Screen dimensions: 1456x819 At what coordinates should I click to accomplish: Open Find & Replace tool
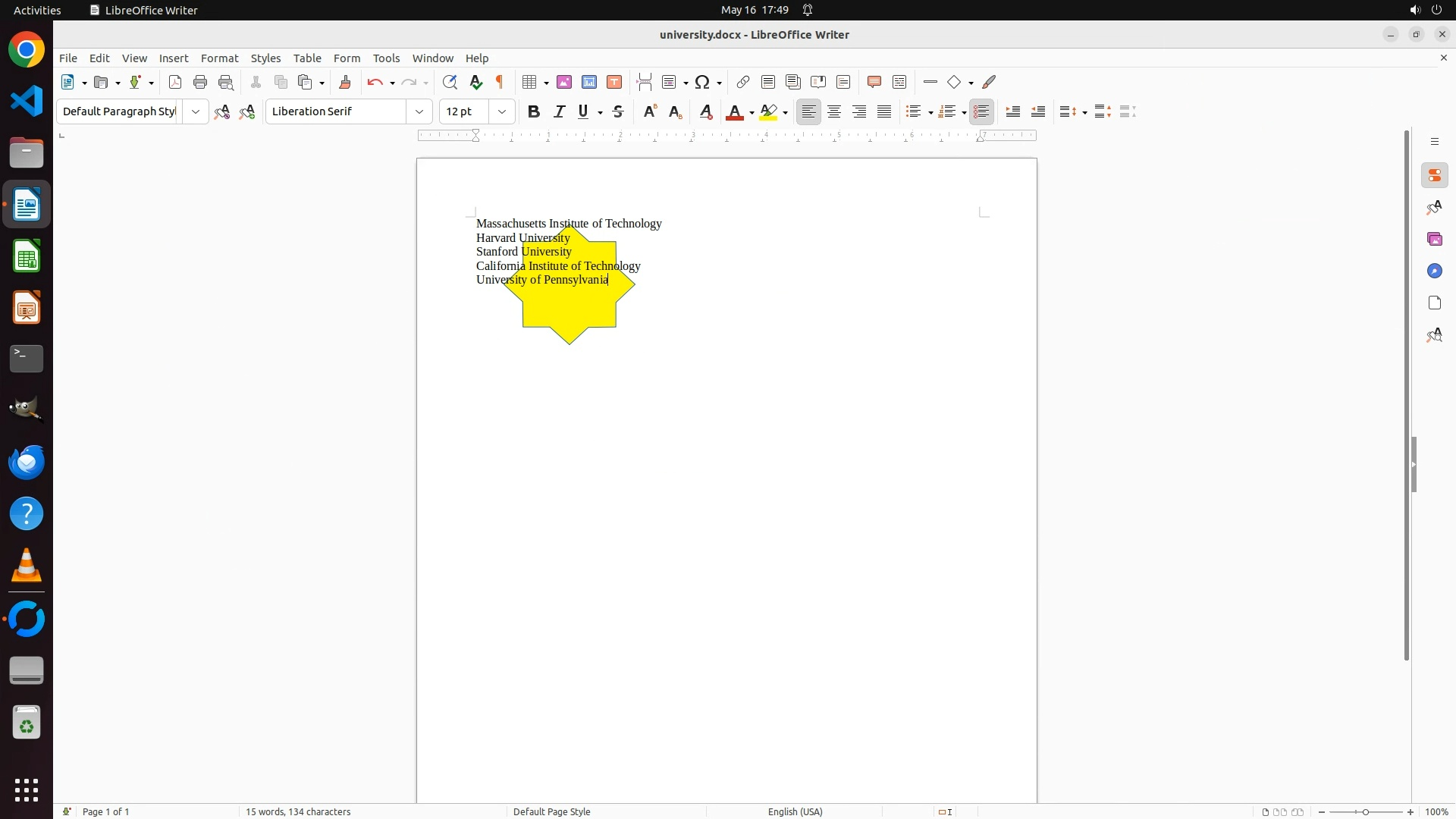pyautogui.click(x=450, y=83)
